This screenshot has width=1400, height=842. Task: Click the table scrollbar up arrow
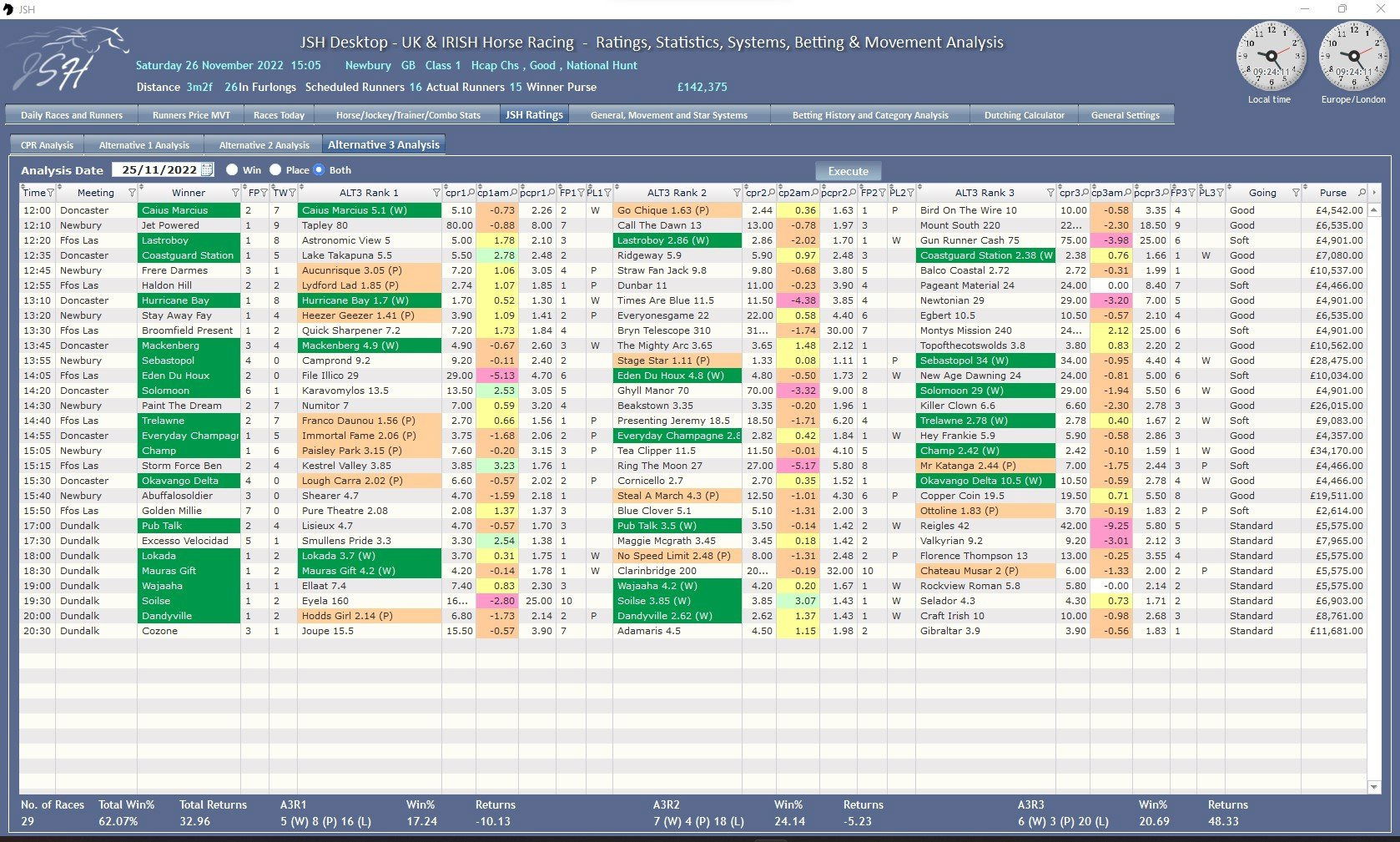[x=1373, y=209]
